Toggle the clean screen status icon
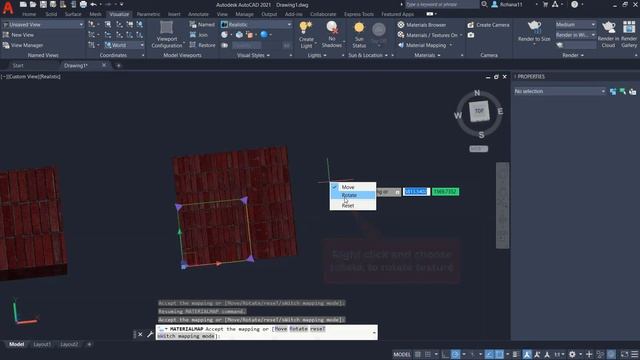Viewport: 640px width, 360px height. click(624, 354)
